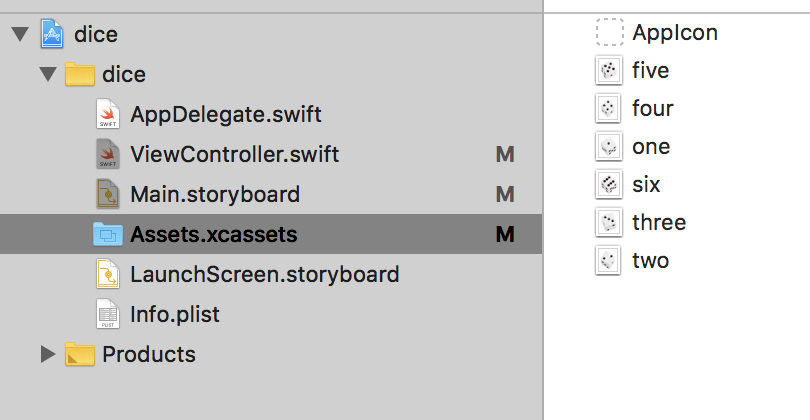Click the one dice thumbnail
Viewport: 810px width, 420px height.
click(607, 147)
